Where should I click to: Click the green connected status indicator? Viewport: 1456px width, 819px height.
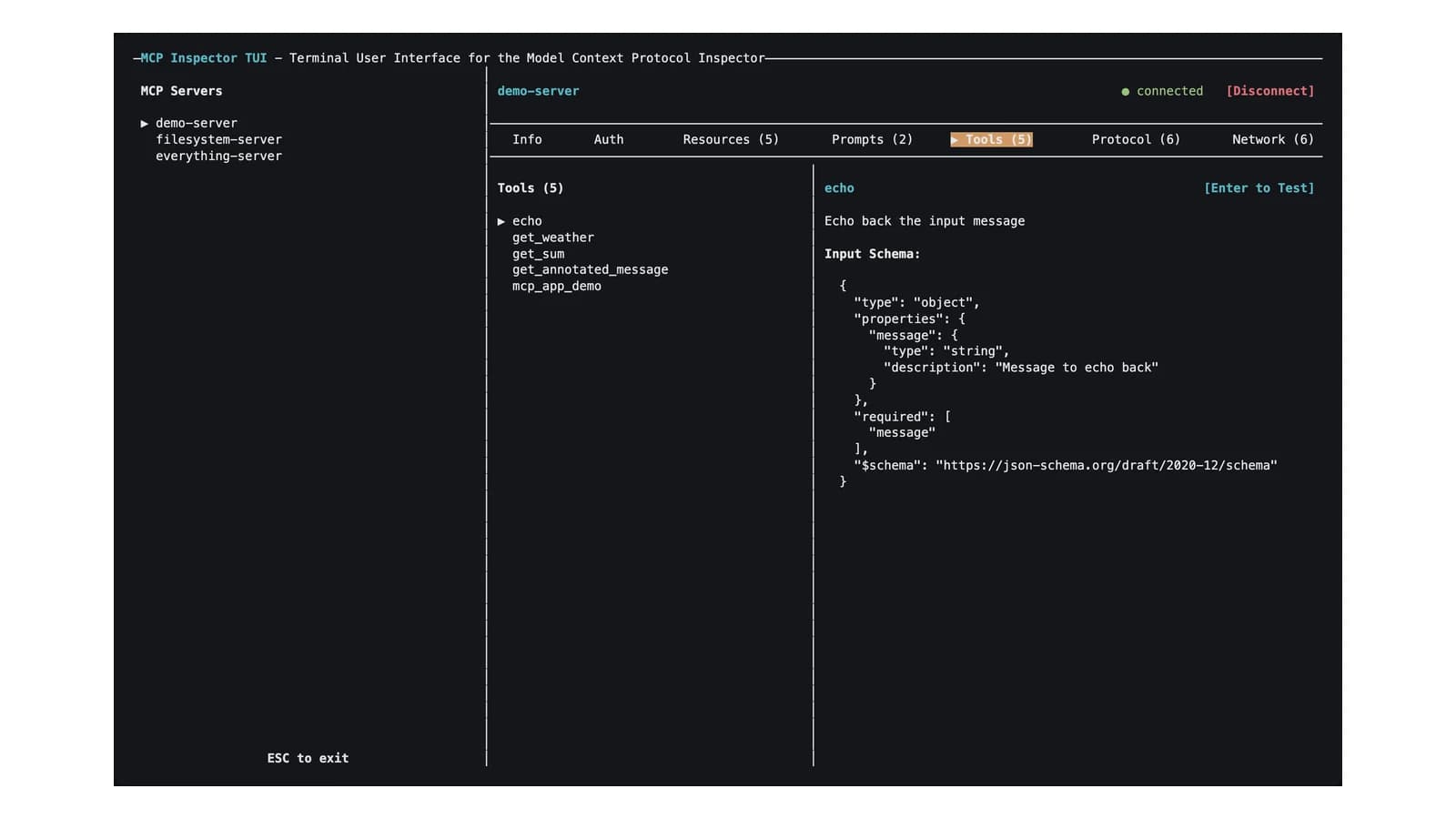click(1162, 91)
